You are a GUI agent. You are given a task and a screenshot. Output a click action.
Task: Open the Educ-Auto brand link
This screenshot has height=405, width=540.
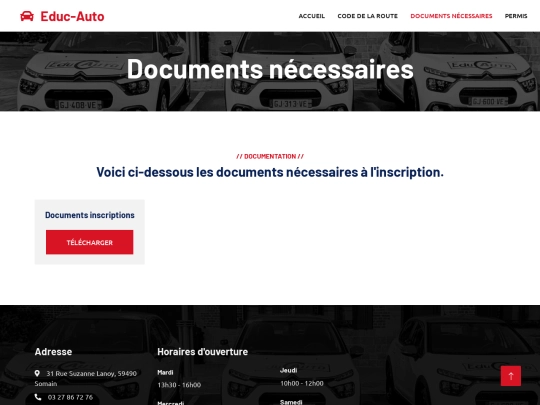tap(62, 16)
